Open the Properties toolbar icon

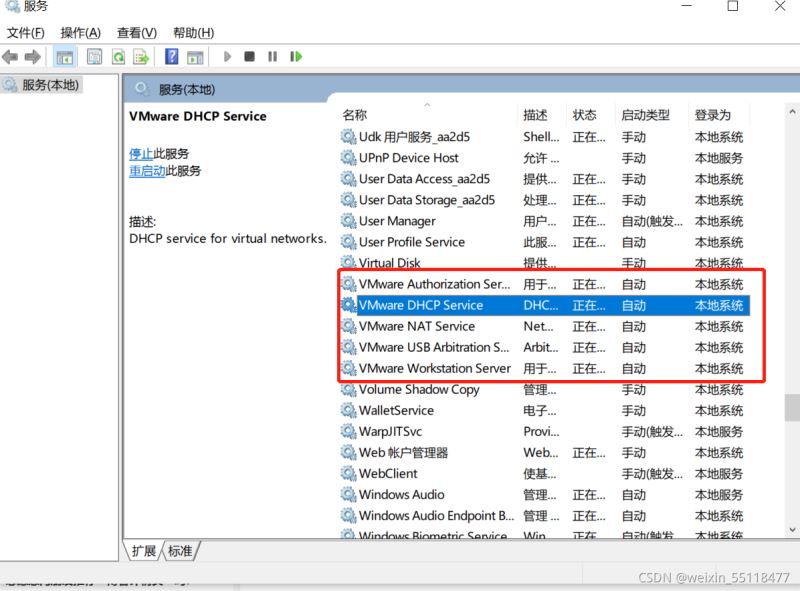[94, 57]
